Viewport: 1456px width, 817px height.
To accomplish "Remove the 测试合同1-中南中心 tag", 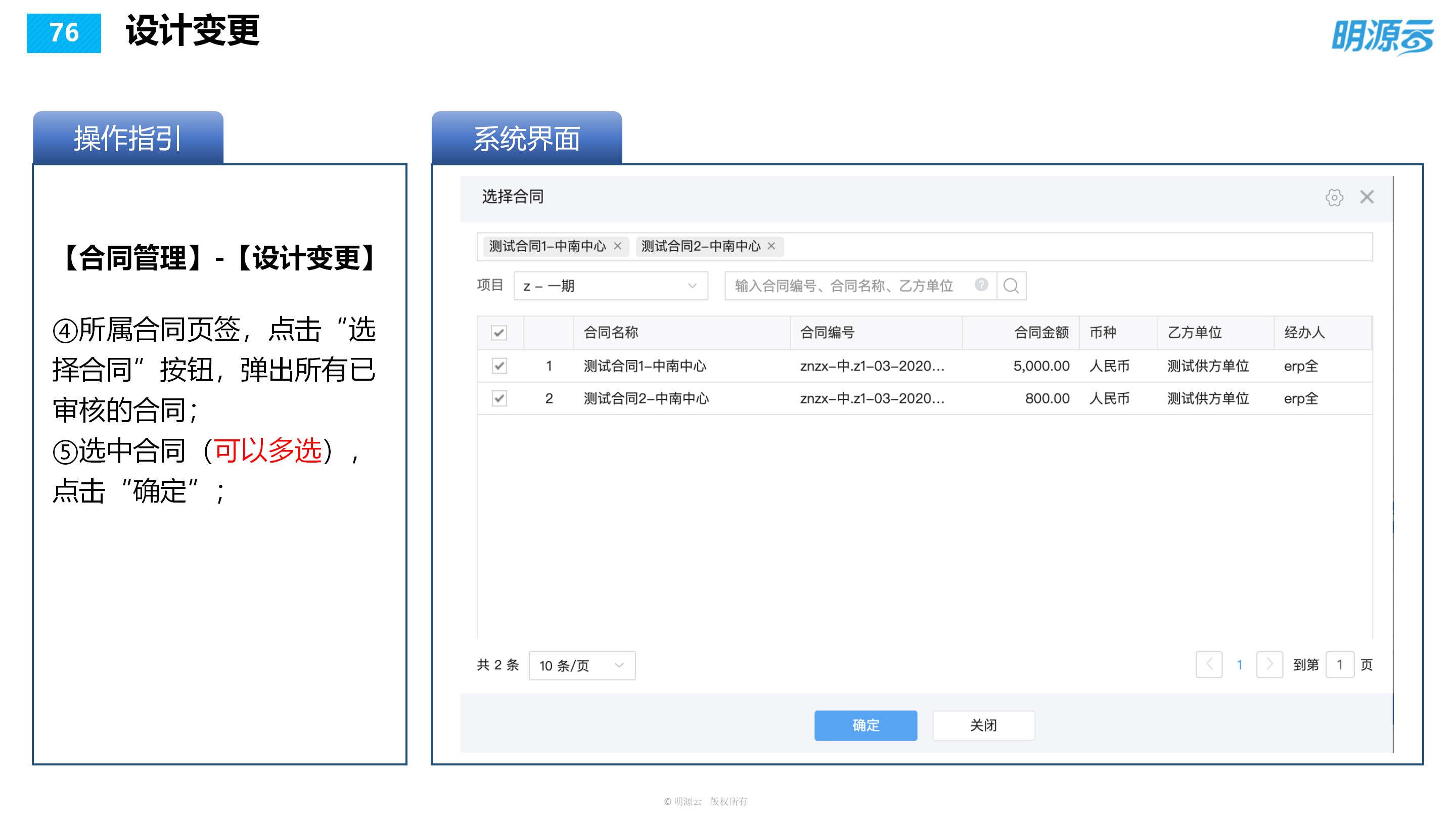I will (618, 247).
